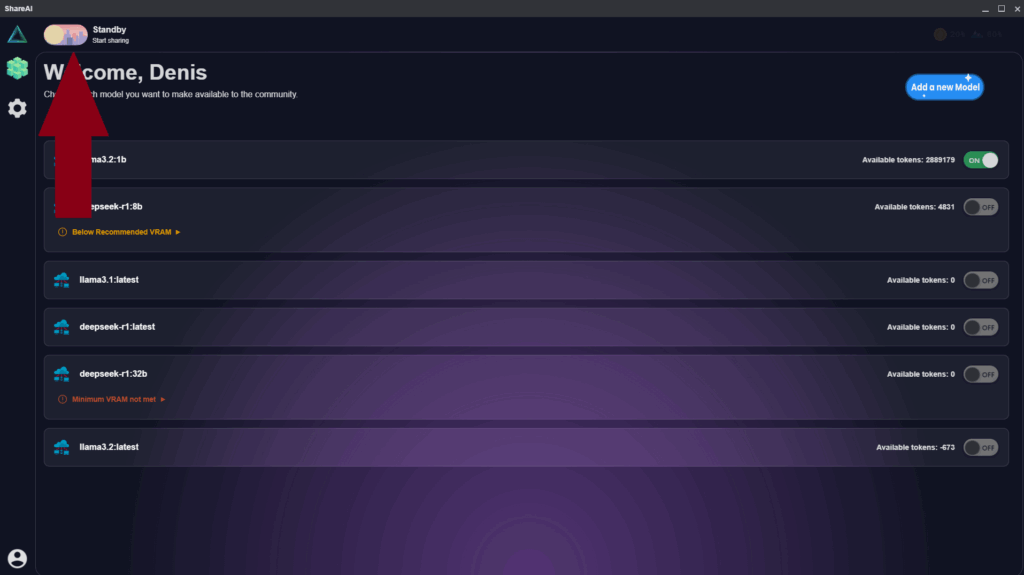Enable the llama3.2:latest model toggle

[980, 448]
